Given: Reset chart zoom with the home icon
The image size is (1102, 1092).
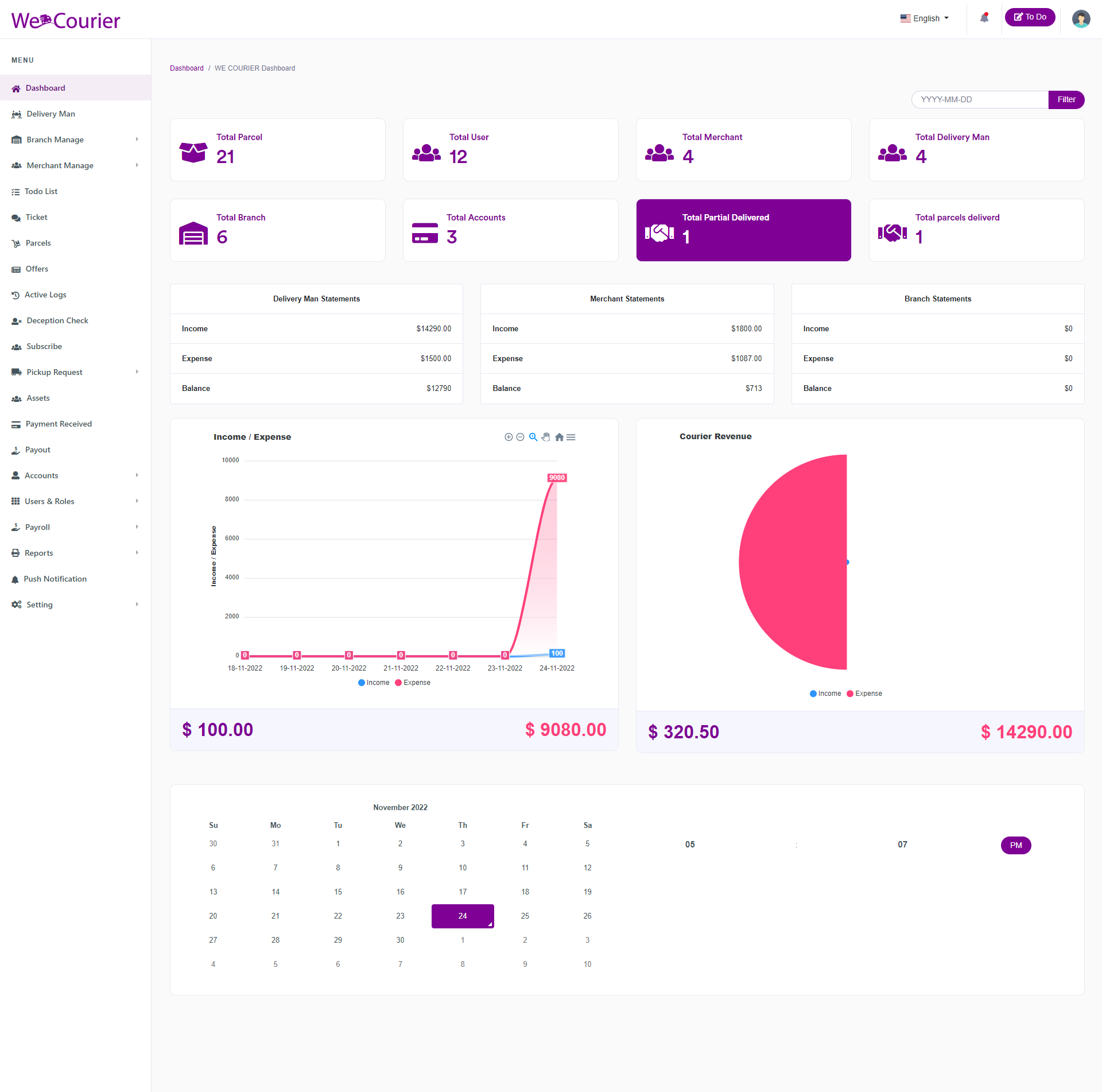Looking at the screenshot, I should coord(558,437).
